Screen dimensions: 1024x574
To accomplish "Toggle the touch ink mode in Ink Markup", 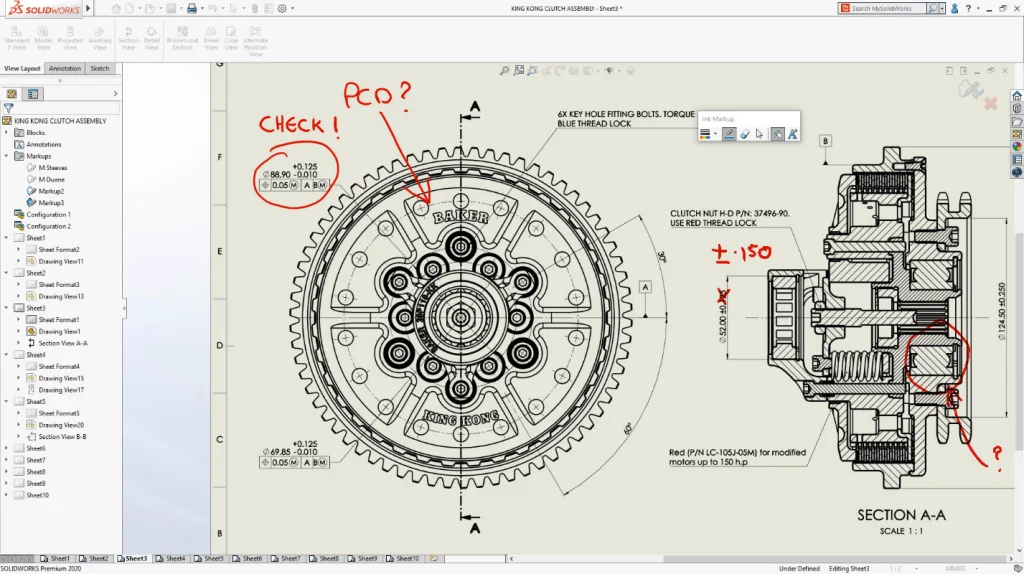I will pos(776,133).
